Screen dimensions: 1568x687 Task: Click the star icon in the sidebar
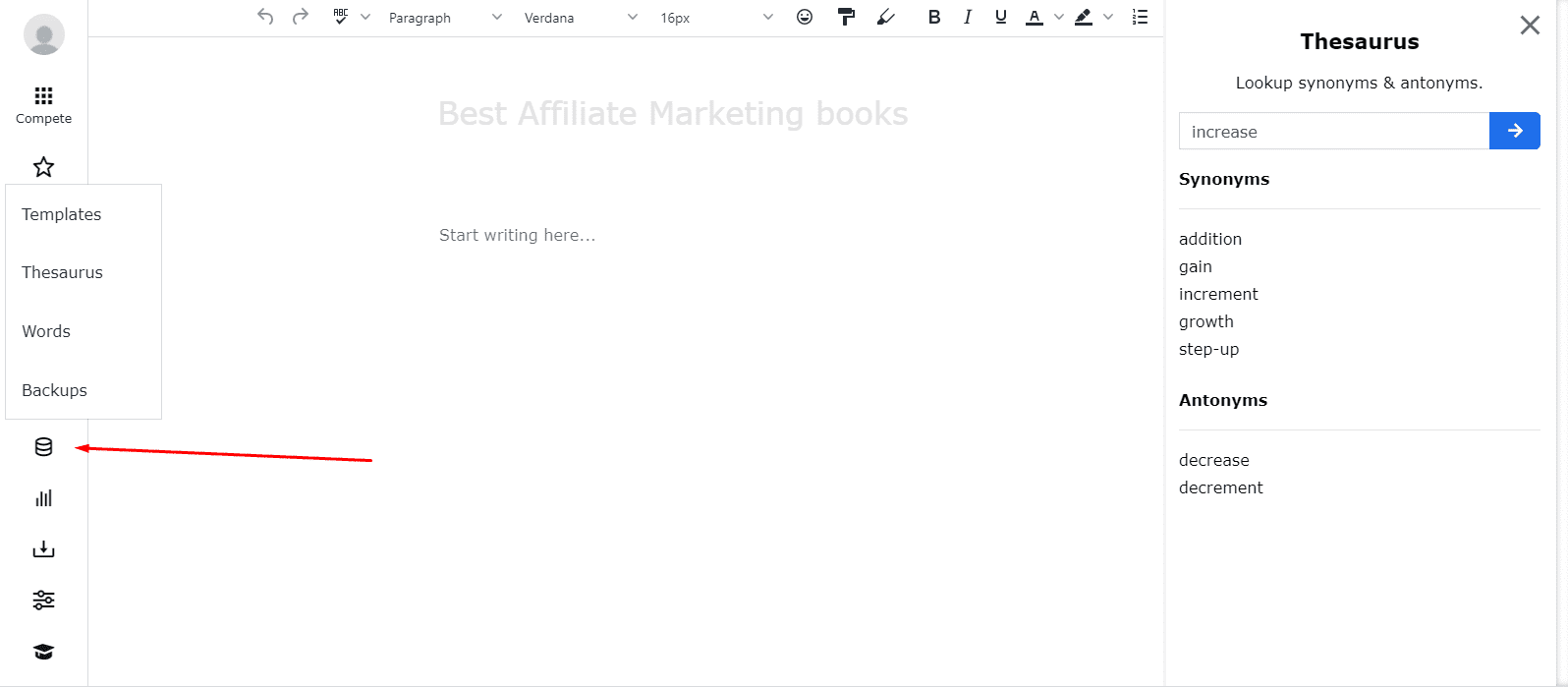43,167
